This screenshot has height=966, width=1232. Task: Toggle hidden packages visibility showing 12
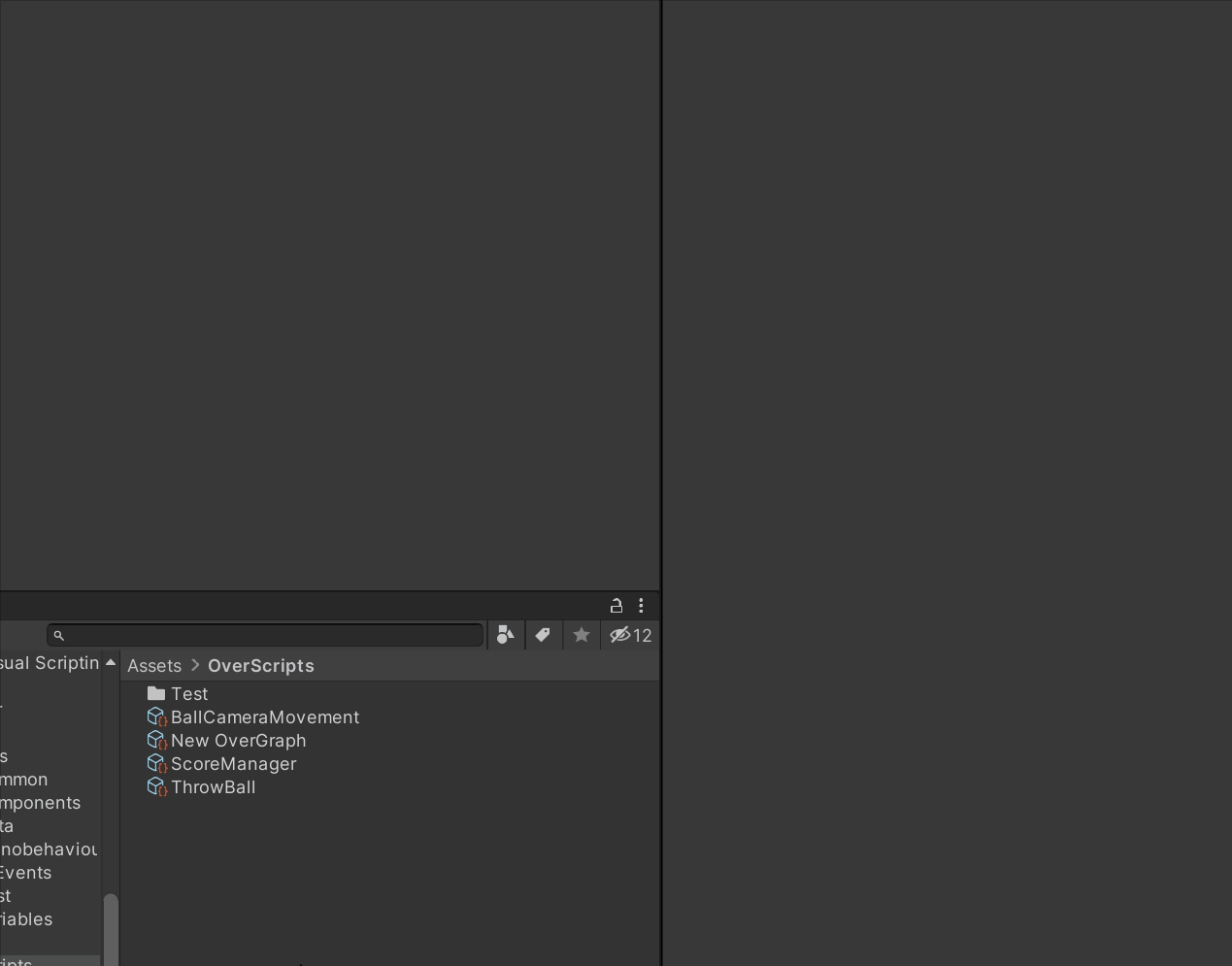click(x=630, y=635)
